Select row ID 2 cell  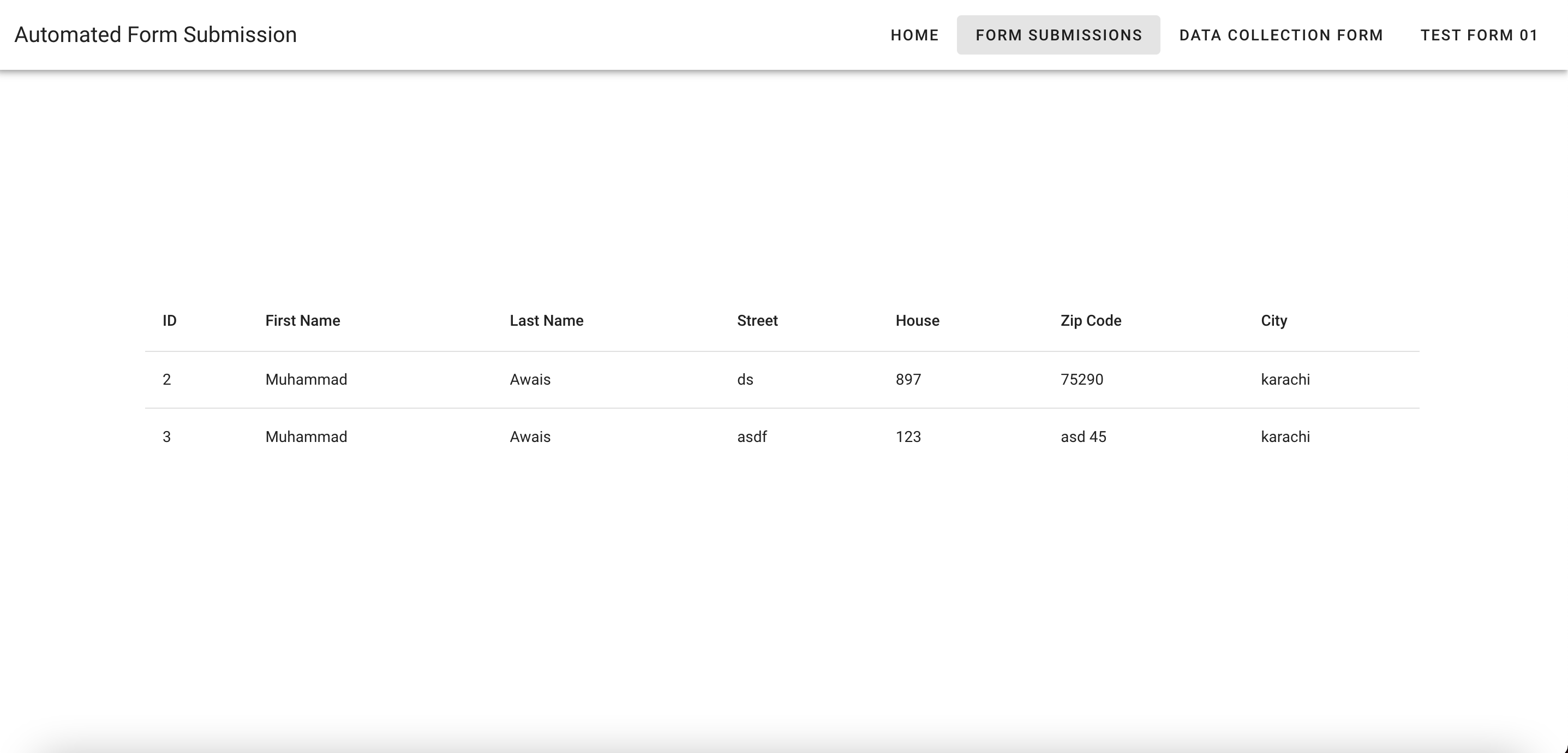point(167,380)
